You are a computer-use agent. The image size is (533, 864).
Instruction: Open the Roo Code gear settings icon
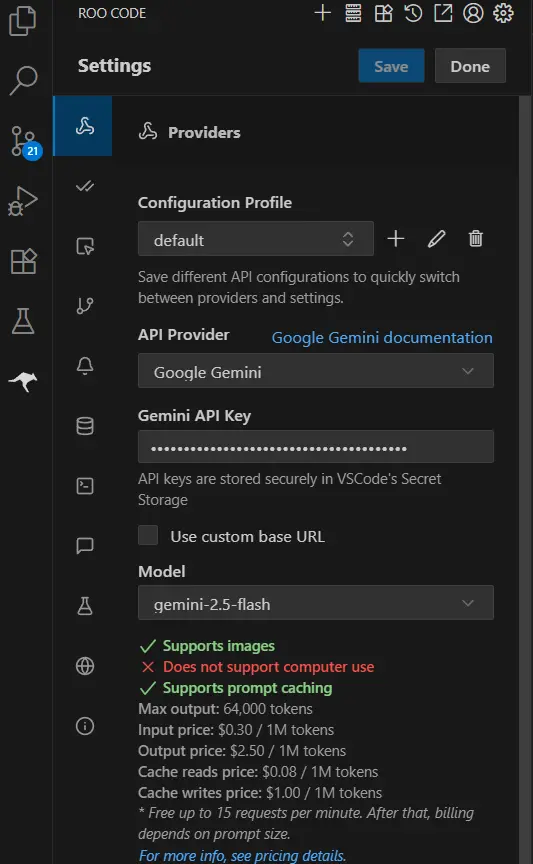click(503, 13)
